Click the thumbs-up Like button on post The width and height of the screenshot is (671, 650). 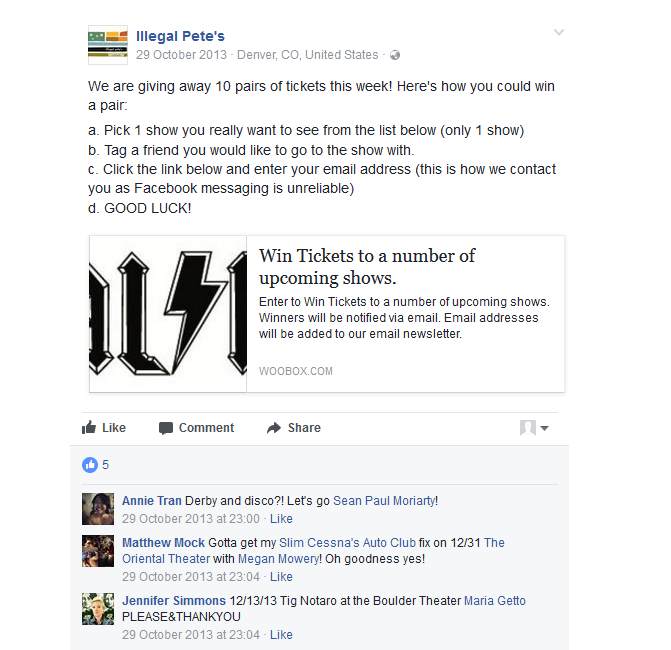(104, 427)
